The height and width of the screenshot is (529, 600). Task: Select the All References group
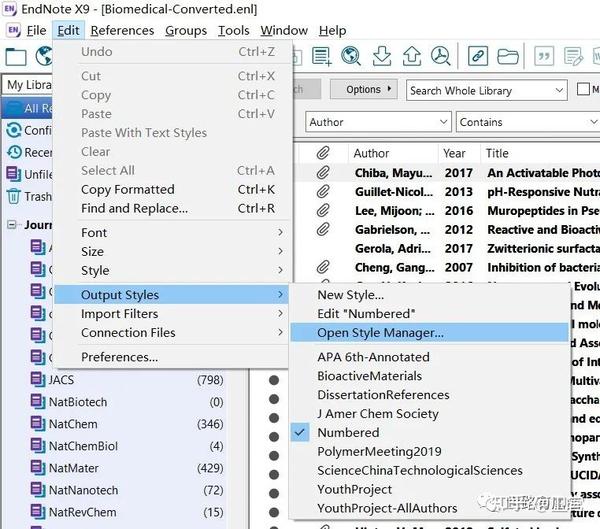click(28, 108)
